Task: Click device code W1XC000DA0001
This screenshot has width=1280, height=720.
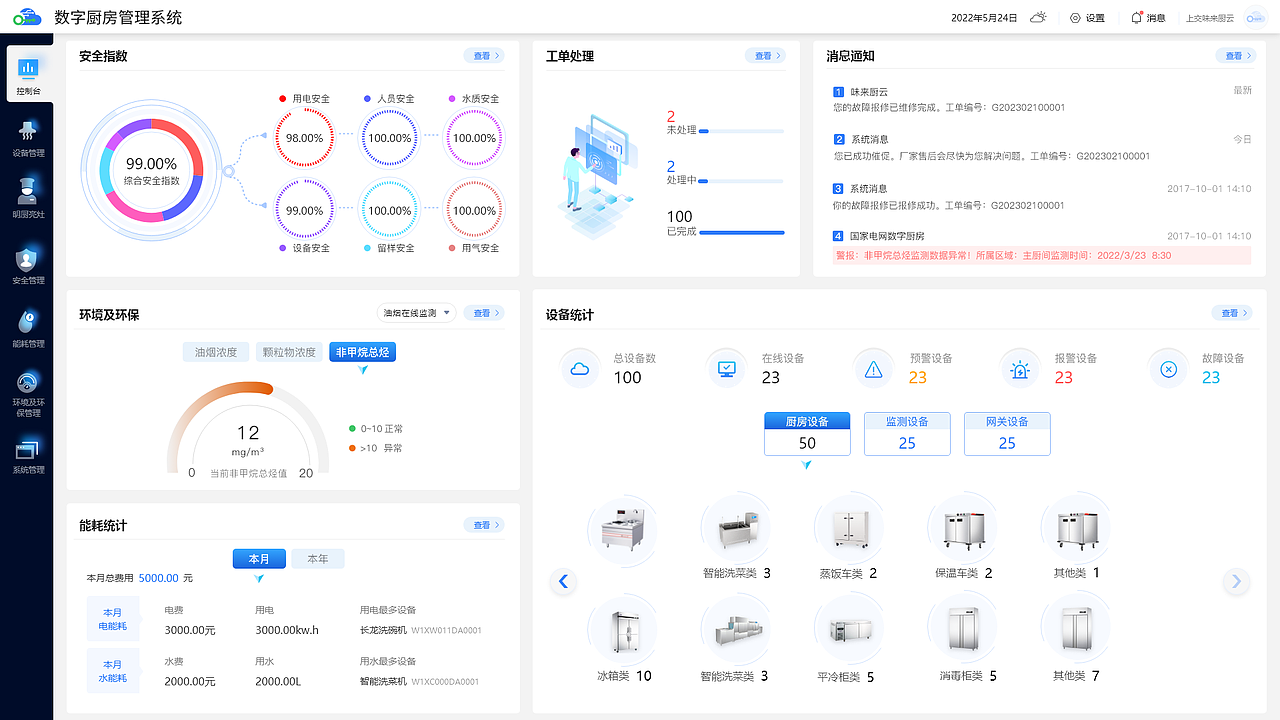Action: tap(444, 682)
